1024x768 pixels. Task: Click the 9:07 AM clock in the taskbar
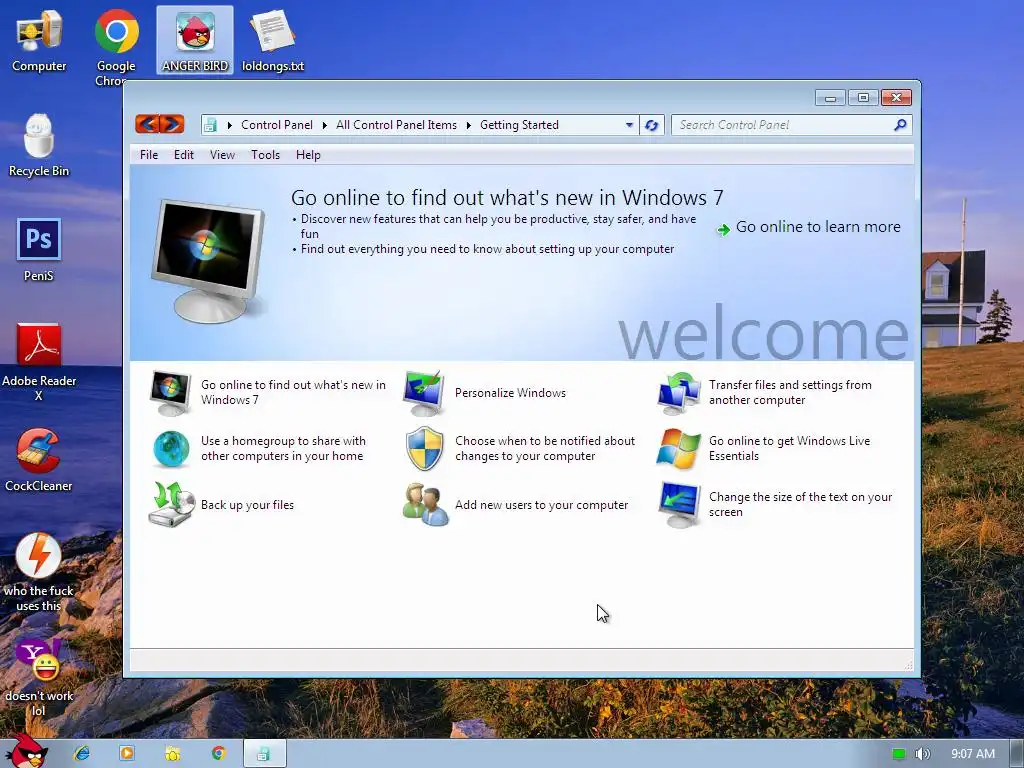[973, 754]
